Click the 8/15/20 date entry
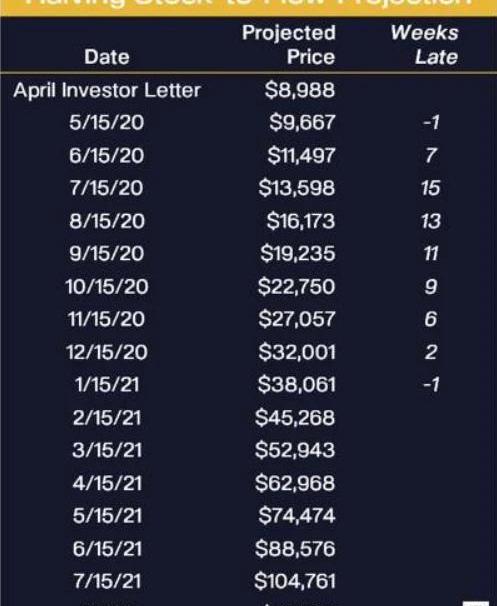497x606 pixels. [107, 221]
